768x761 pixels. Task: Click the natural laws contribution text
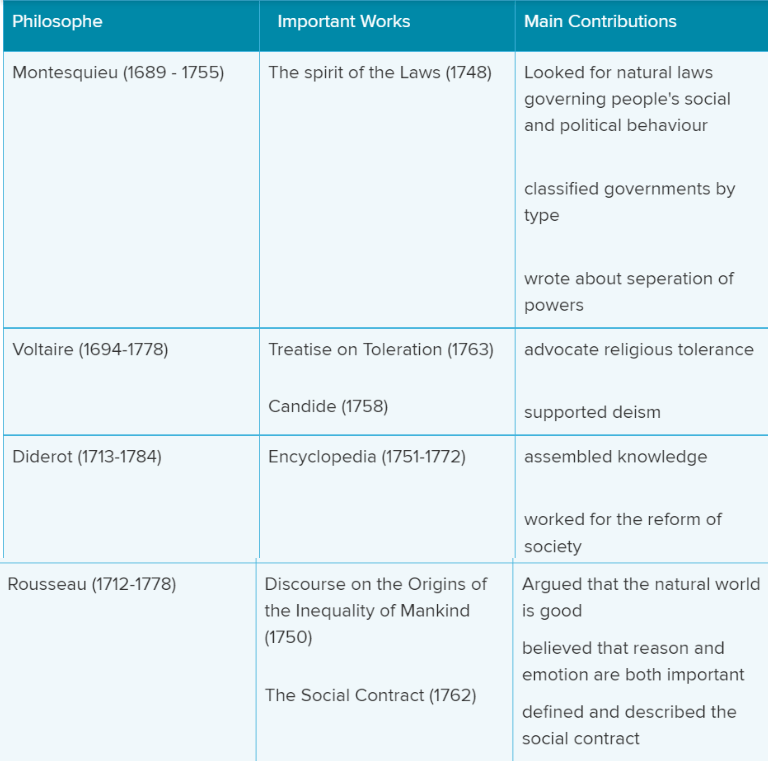click(627, 99)
